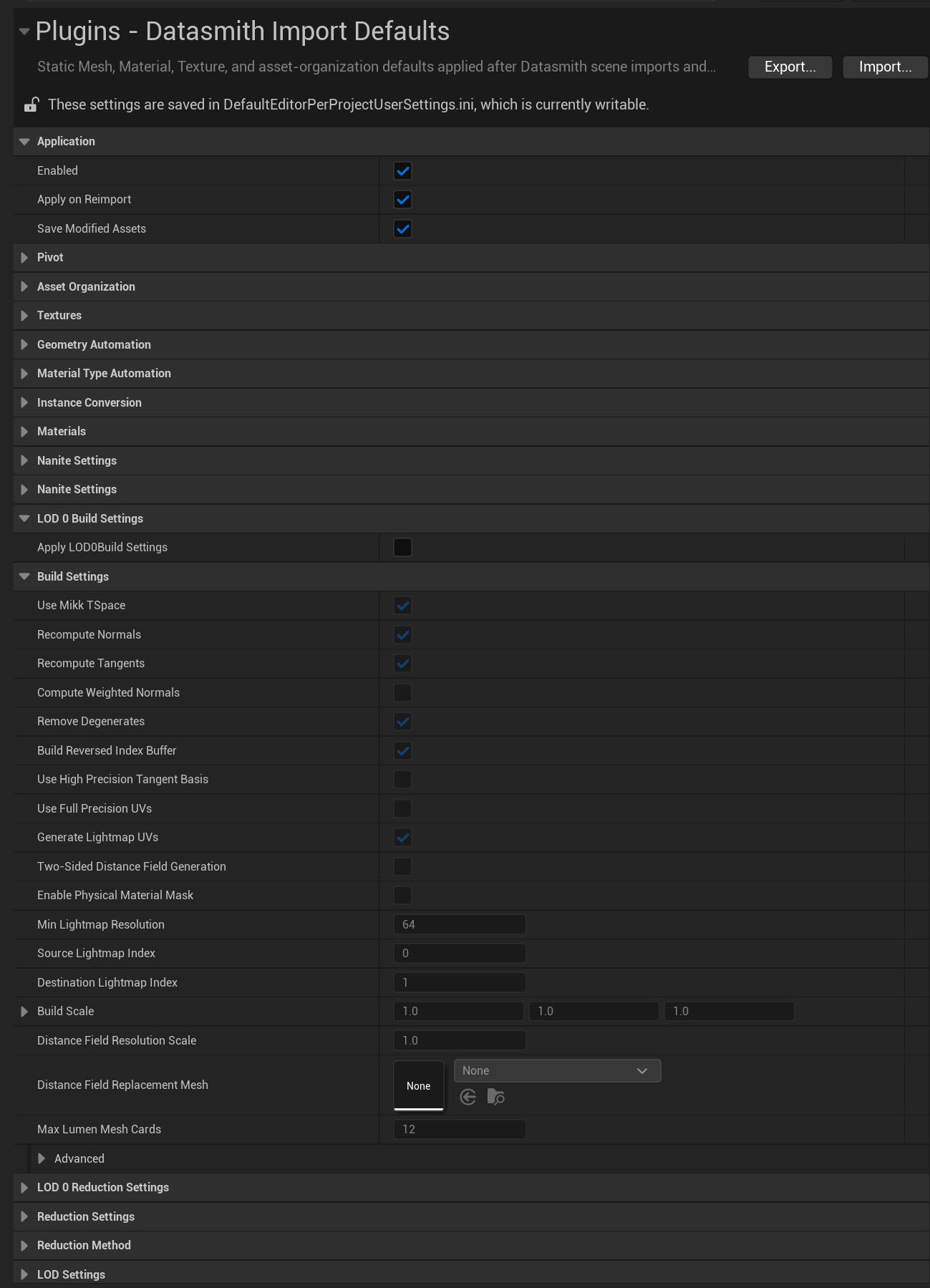Click the DefaultEditorPerProjectUserSettings.ini notice text
The width and height of the screenshot is (930, 1288).
[349, 105]
